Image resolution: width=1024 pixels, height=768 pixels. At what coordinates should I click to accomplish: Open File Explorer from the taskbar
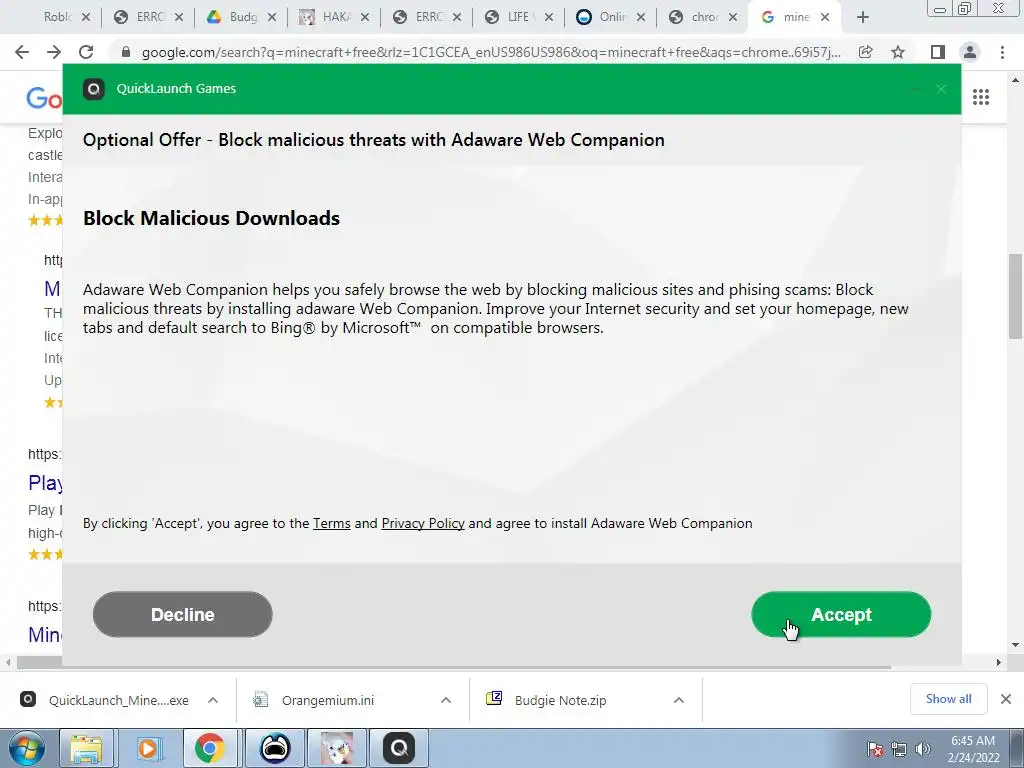(86, 748)
